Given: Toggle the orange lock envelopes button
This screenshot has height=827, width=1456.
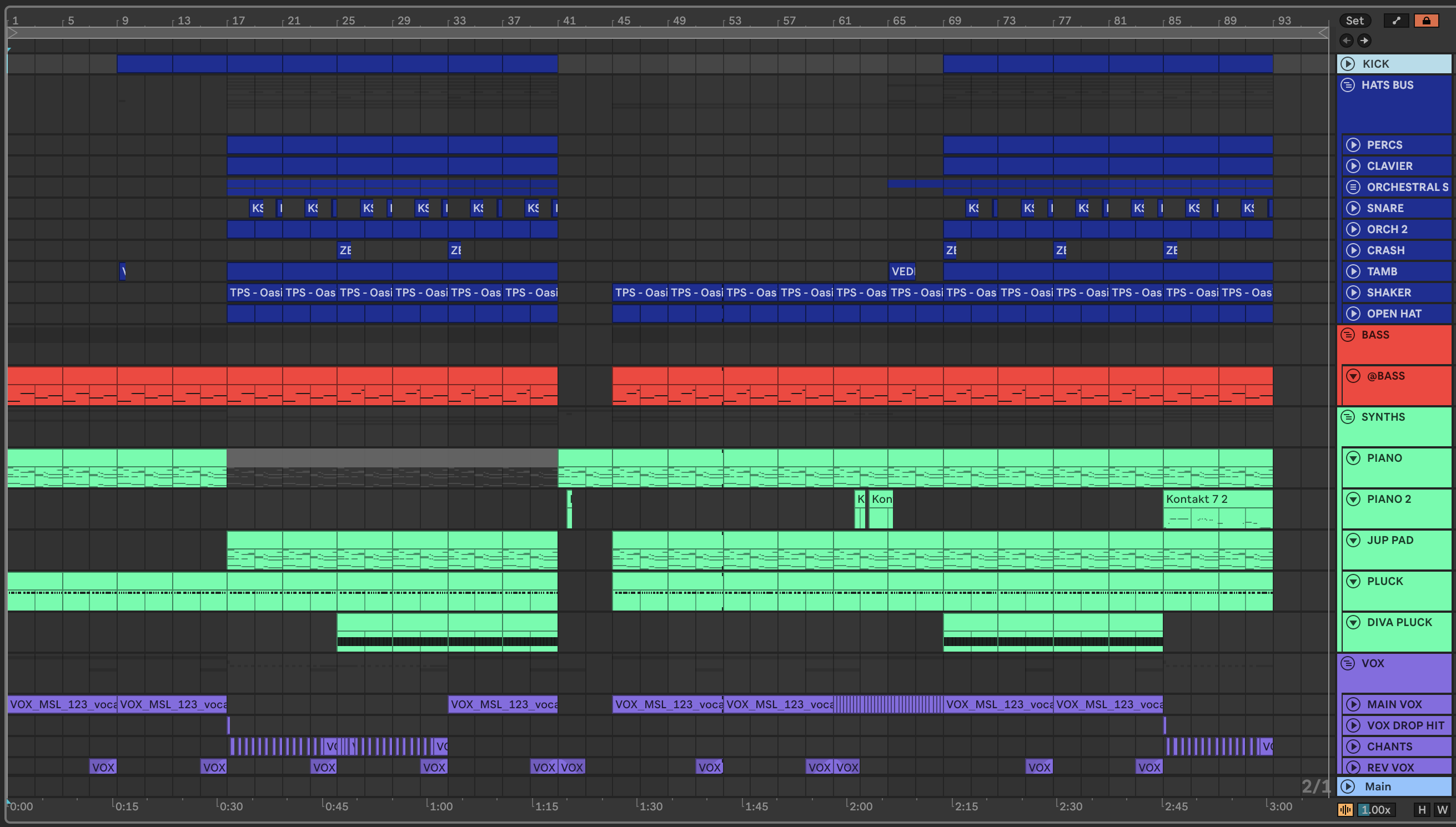Looking at the screenshot, I should click(x=1426, y=21).
